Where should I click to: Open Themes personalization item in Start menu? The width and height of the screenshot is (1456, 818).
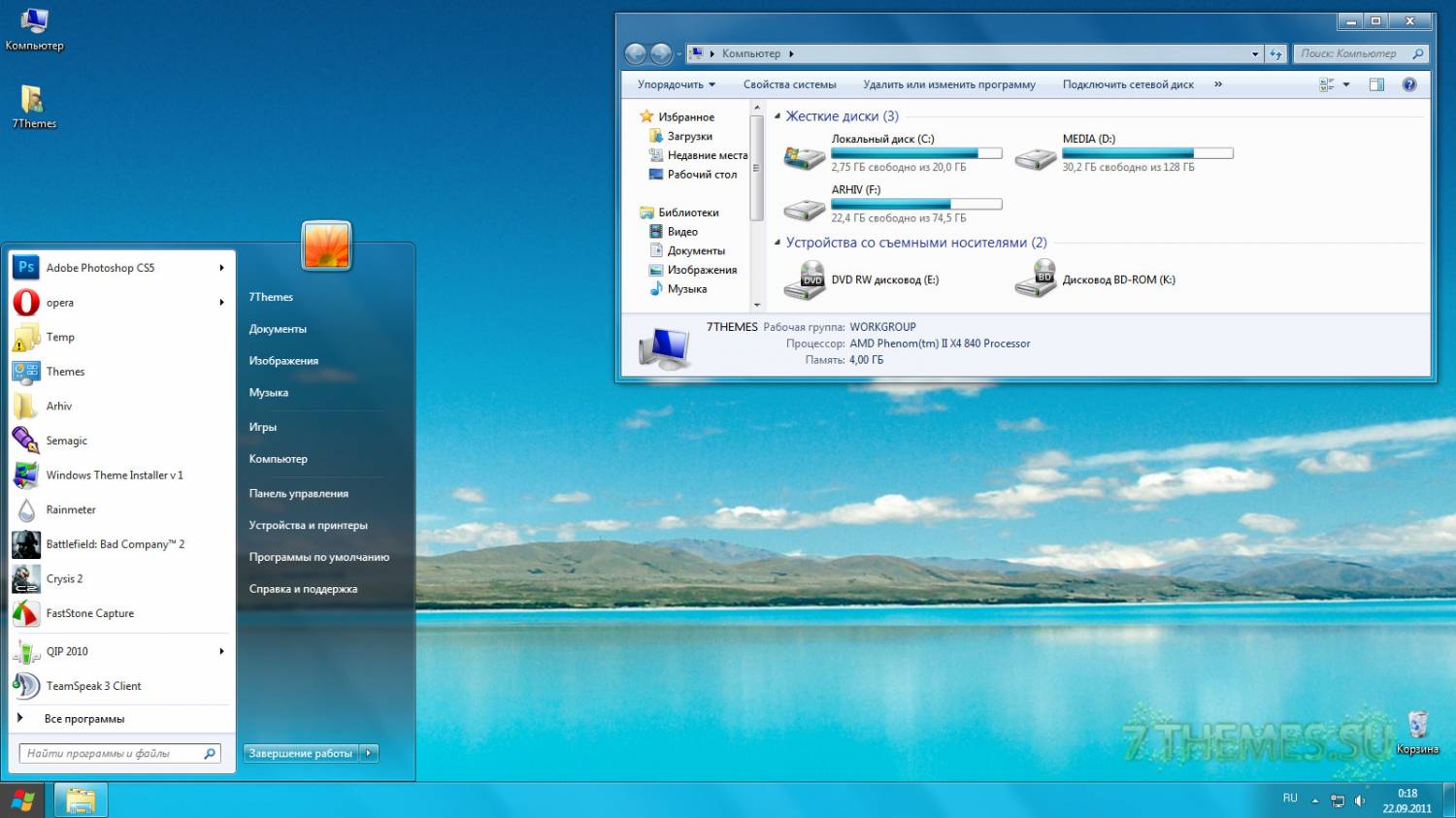click(121, 372)
